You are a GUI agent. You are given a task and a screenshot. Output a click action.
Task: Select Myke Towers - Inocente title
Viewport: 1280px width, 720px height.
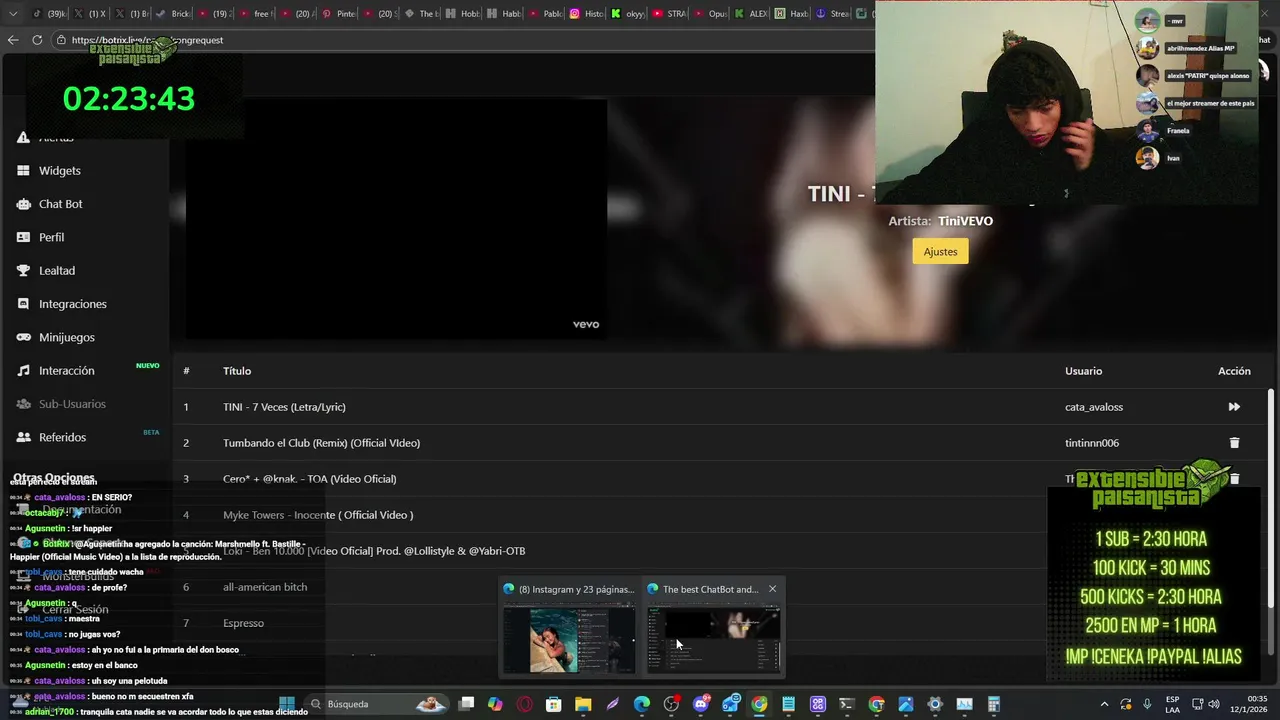(318, 515)
